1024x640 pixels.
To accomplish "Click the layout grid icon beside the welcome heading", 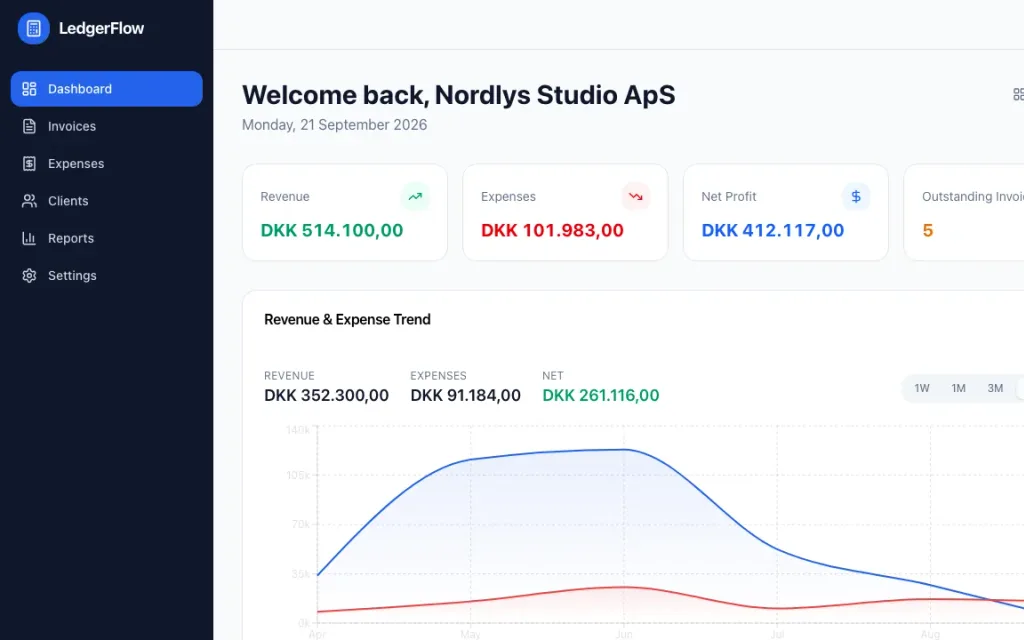I will pyautogui.click(x=1018, y=95).
